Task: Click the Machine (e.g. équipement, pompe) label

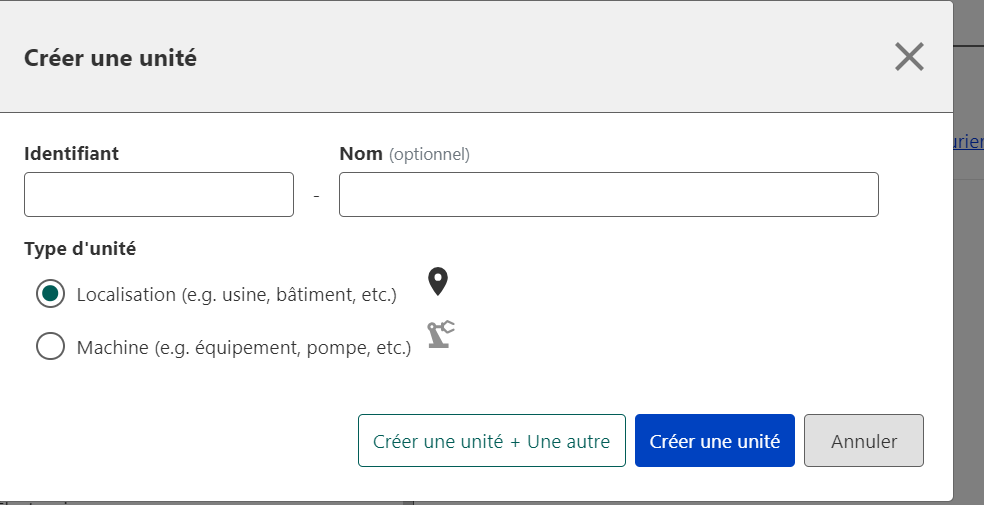Action: (x=243, y=348)
